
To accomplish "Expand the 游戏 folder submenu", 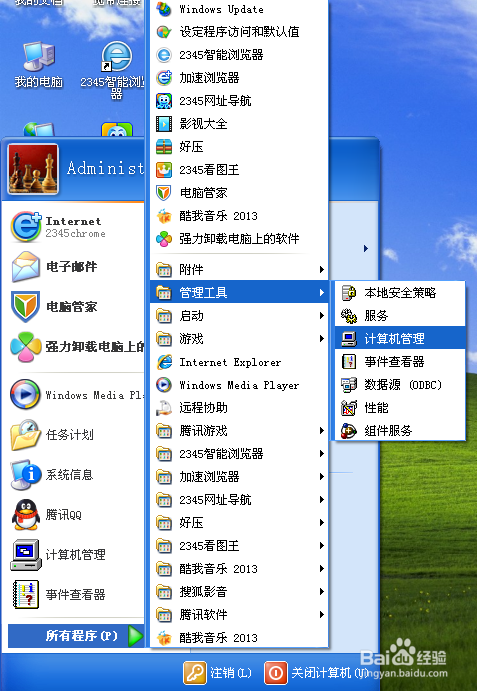I will [239, 338].
